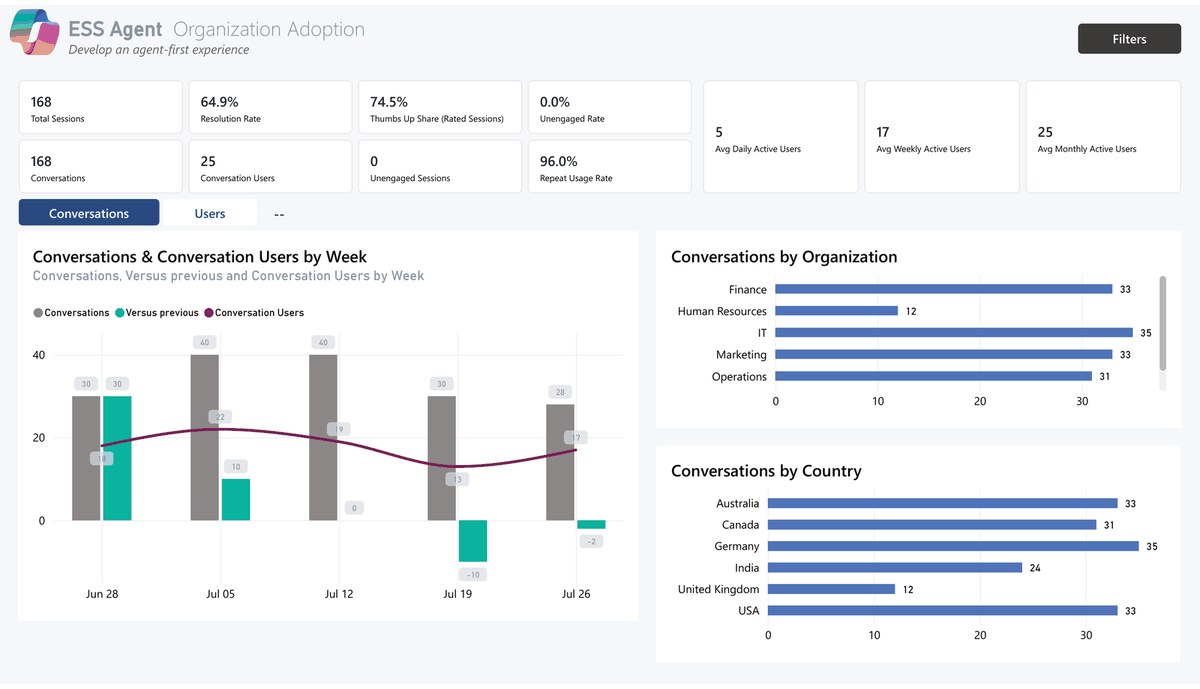Click the teal Versus previous legend swatch
The image size is (1200, 689).
(x=120, y=313)
